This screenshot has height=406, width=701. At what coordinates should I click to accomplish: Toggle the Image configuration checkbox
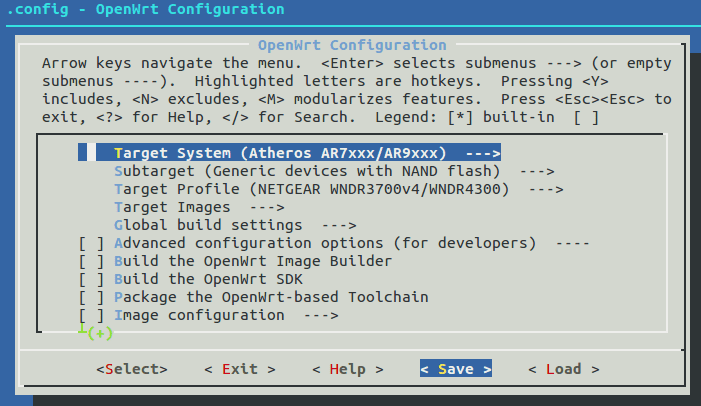click(x=91, y=316)
